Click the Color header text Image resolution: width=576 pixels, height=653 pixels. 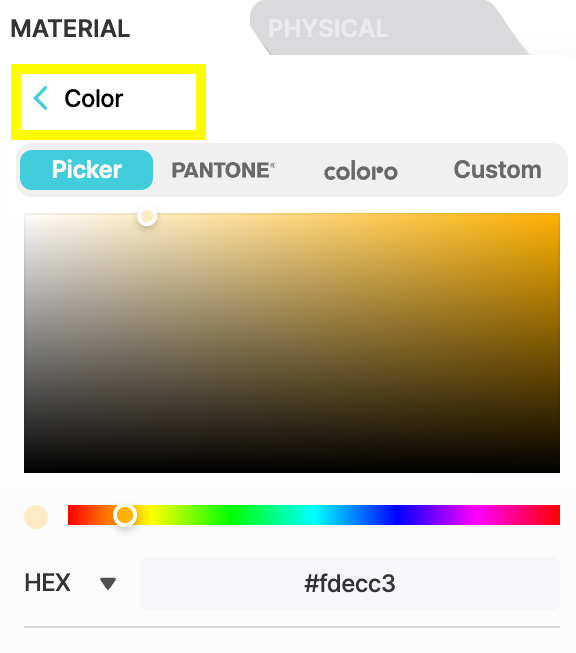(93, 99)
